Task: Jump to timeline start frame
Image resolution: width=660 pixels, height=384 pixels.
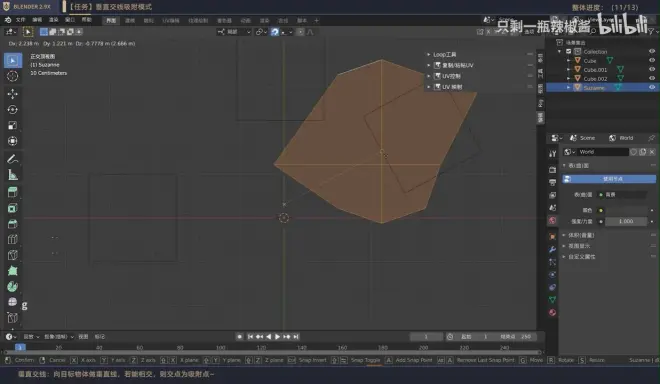Action: tap(250, 337)
